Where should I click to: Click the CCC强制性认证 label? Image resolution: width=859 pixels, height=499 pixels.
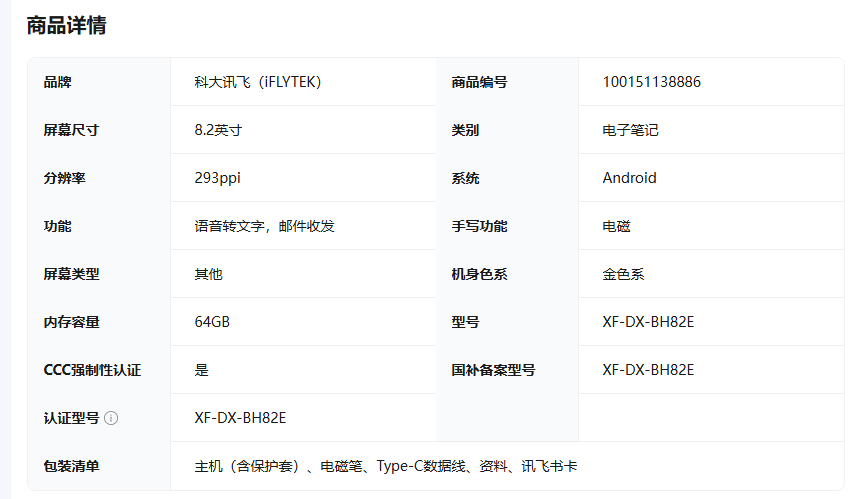tap(92, 370)
